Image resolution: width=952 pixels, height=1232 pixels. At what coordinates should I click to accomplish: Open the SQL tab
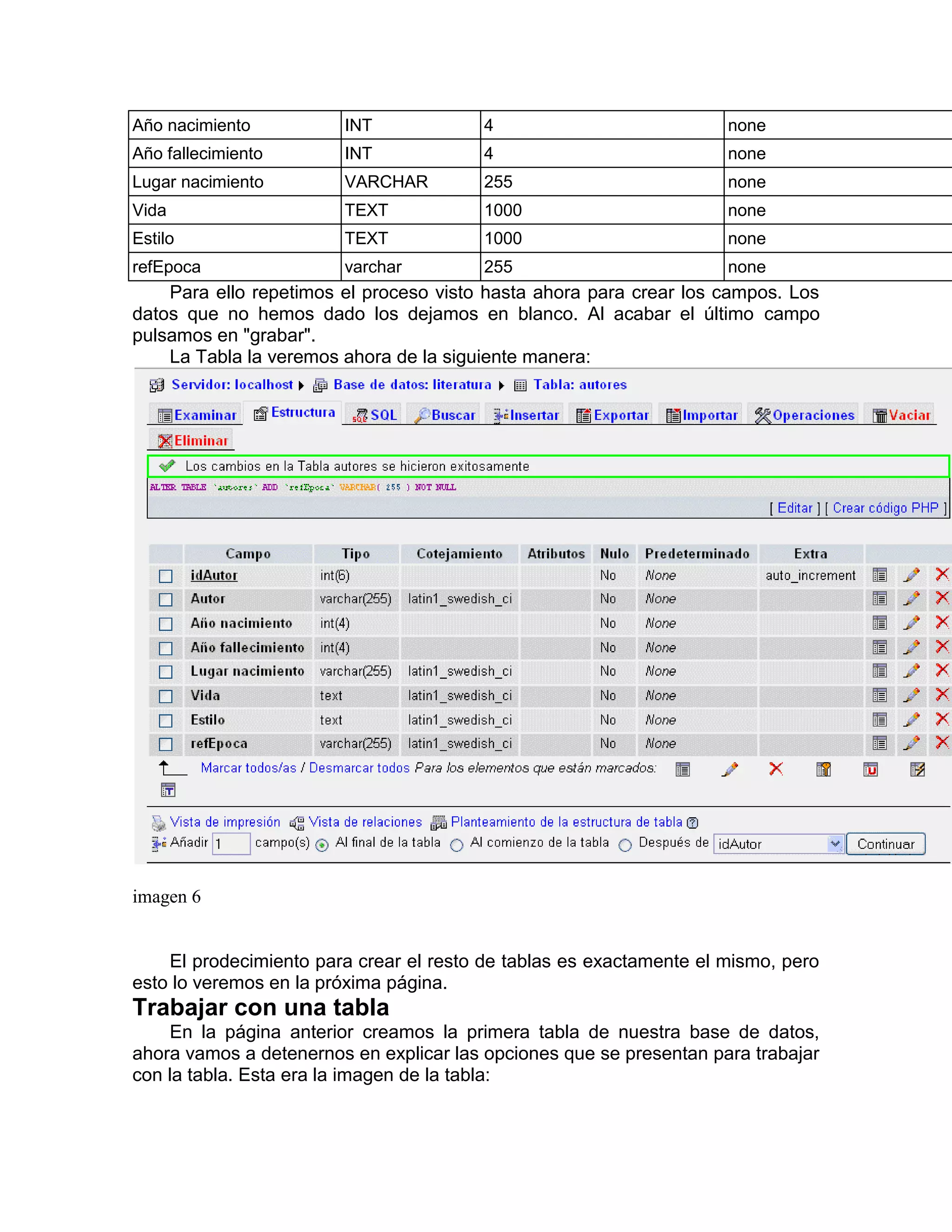point(374,415)
